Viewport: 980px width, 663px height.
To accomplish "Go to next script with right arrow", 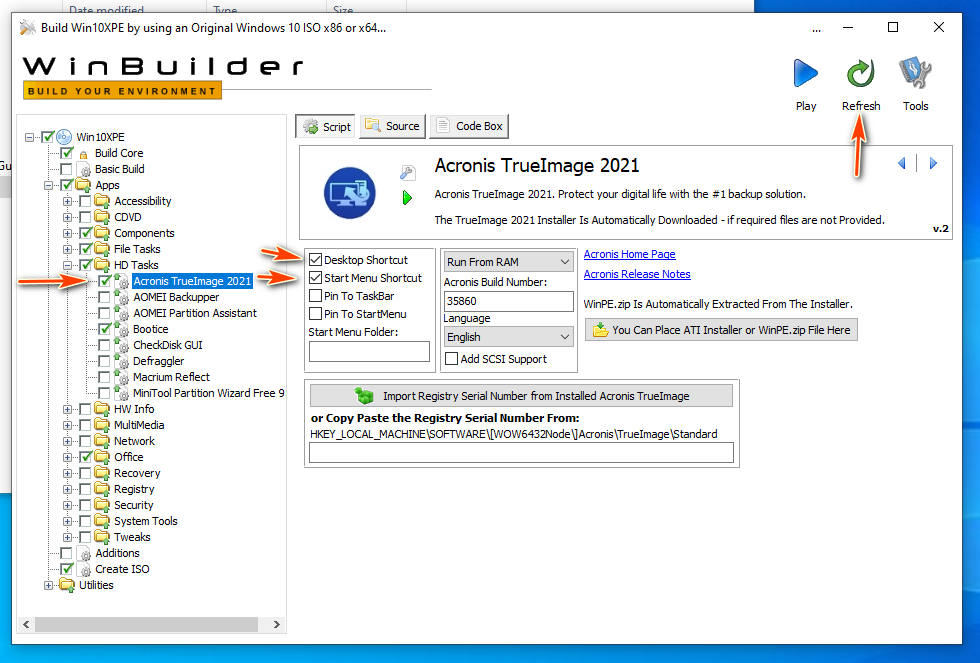I will point(933,164).
